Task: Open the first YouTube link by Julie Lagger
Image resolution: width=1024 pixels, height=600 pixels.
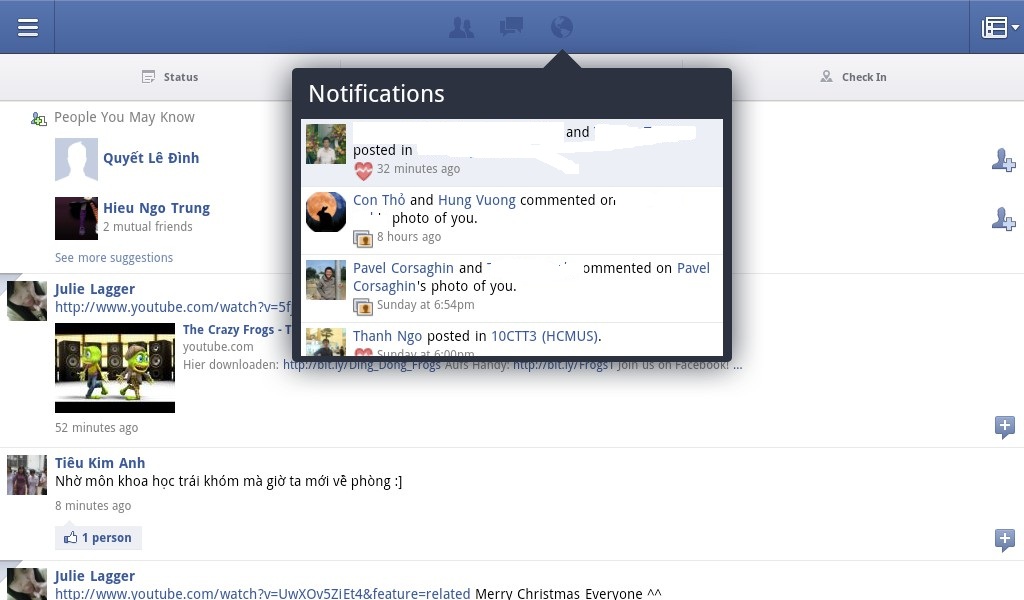Action: (172, 307)
